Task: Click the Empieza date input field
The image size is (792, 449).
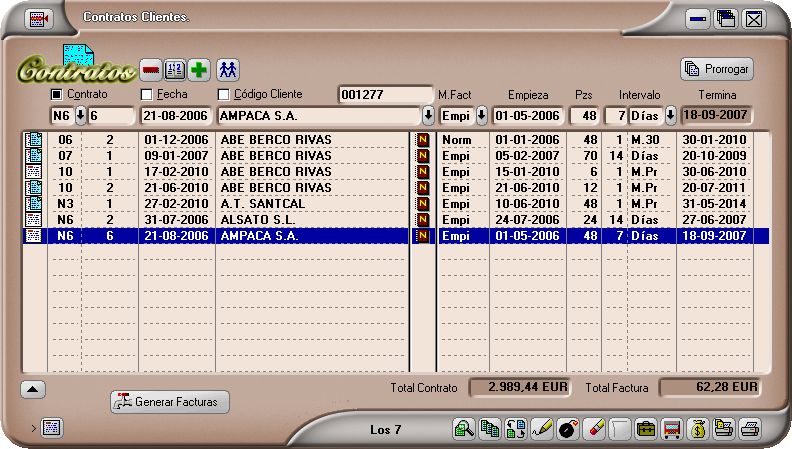Action: [x=527, y=115]
